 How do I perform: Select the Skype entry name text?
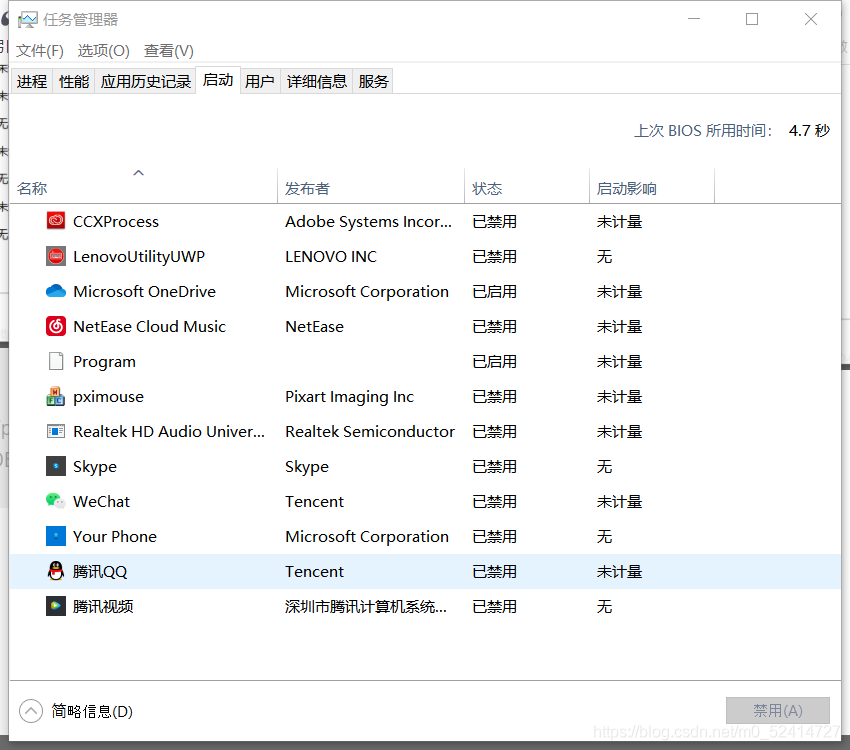[x=95, y=467]
